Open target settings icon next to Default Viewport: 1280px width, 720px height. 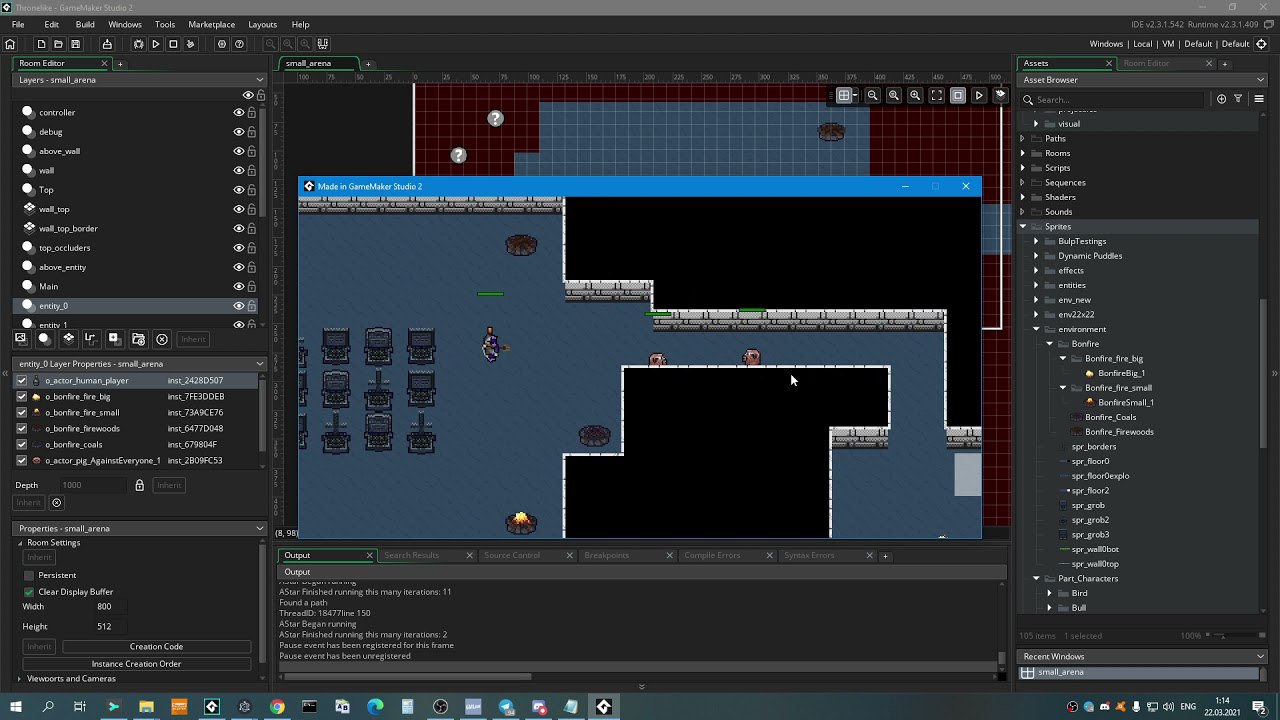click(x=1261, y=44)
